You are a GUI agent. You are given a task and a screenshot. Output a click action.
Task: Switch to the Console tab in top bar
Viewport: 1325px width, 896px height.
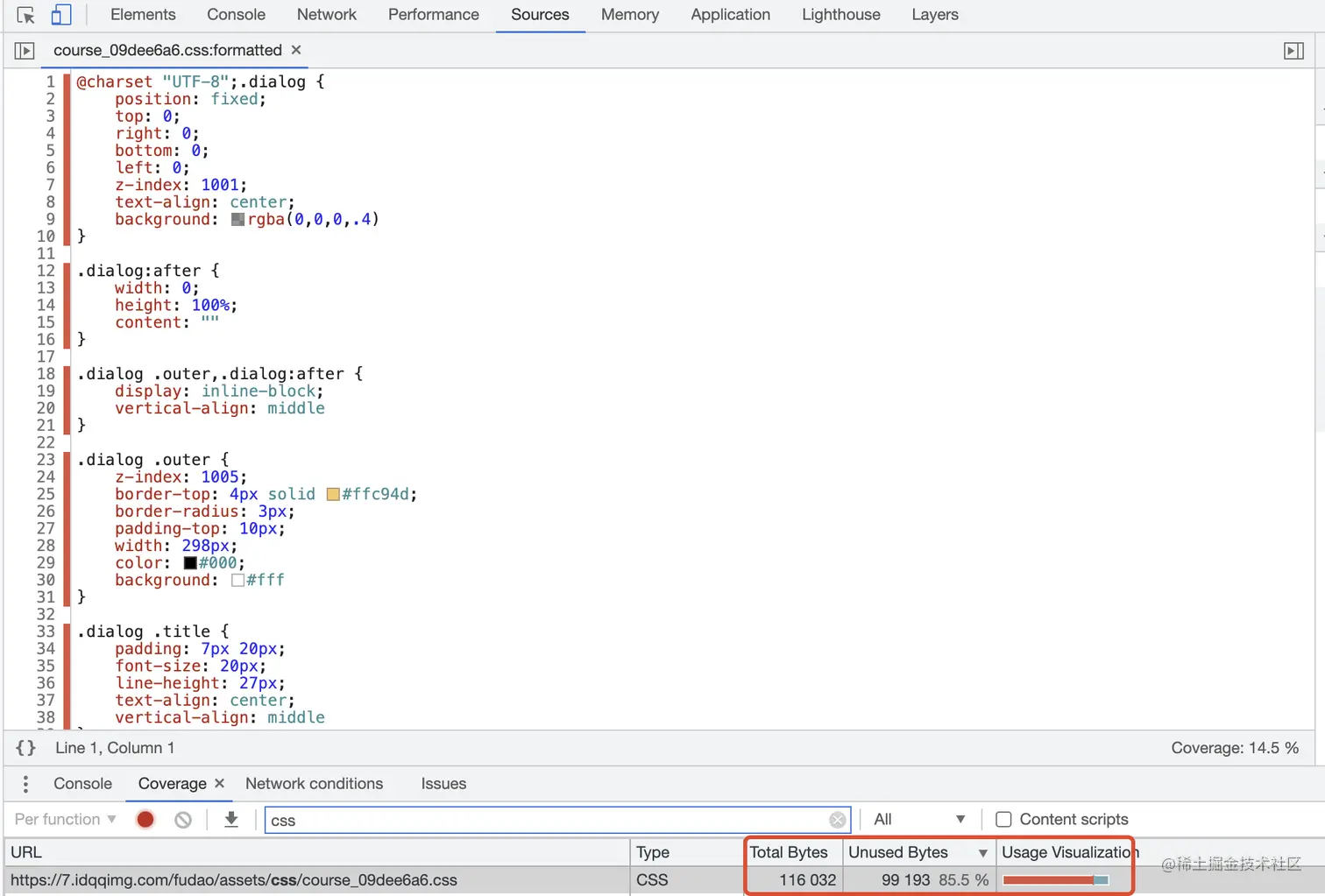tap(236, 15)
